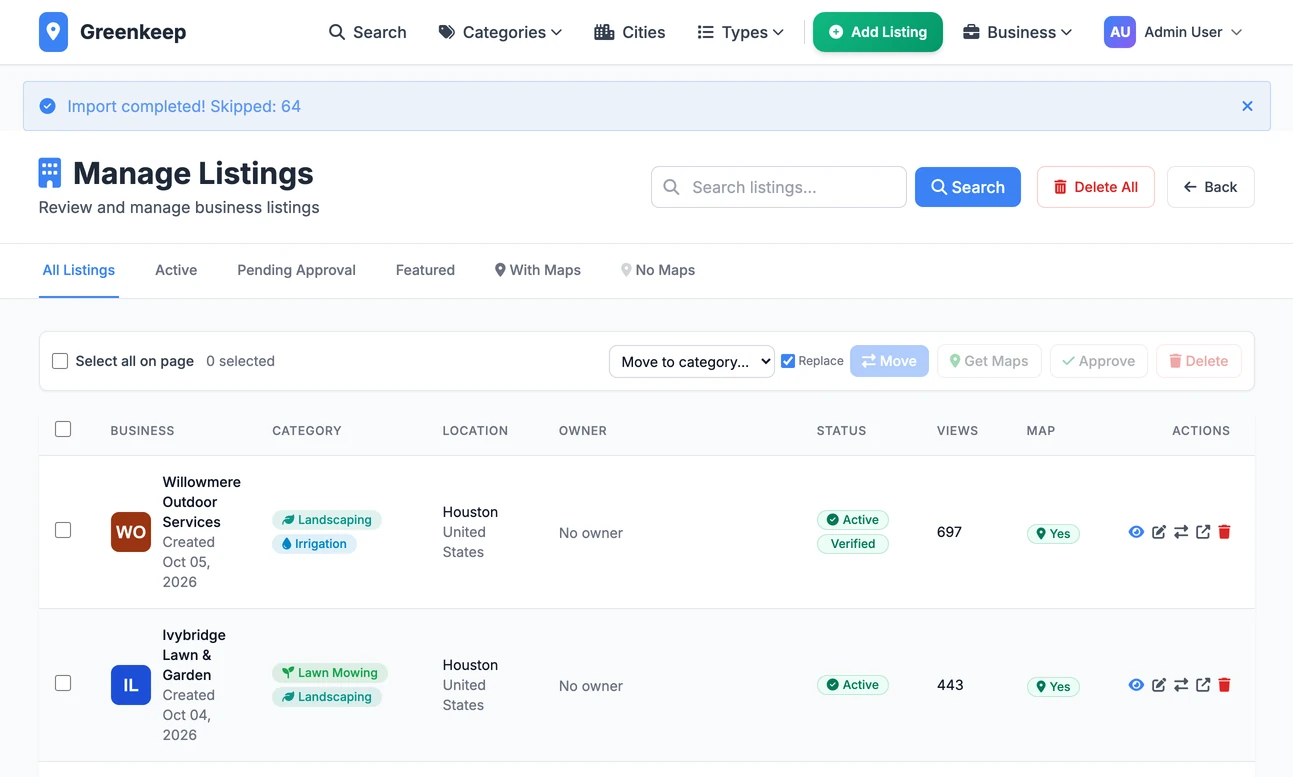Click the Lawn Mowing tag on Ivybridge
1293x777 pixels.
coord(330,673)
